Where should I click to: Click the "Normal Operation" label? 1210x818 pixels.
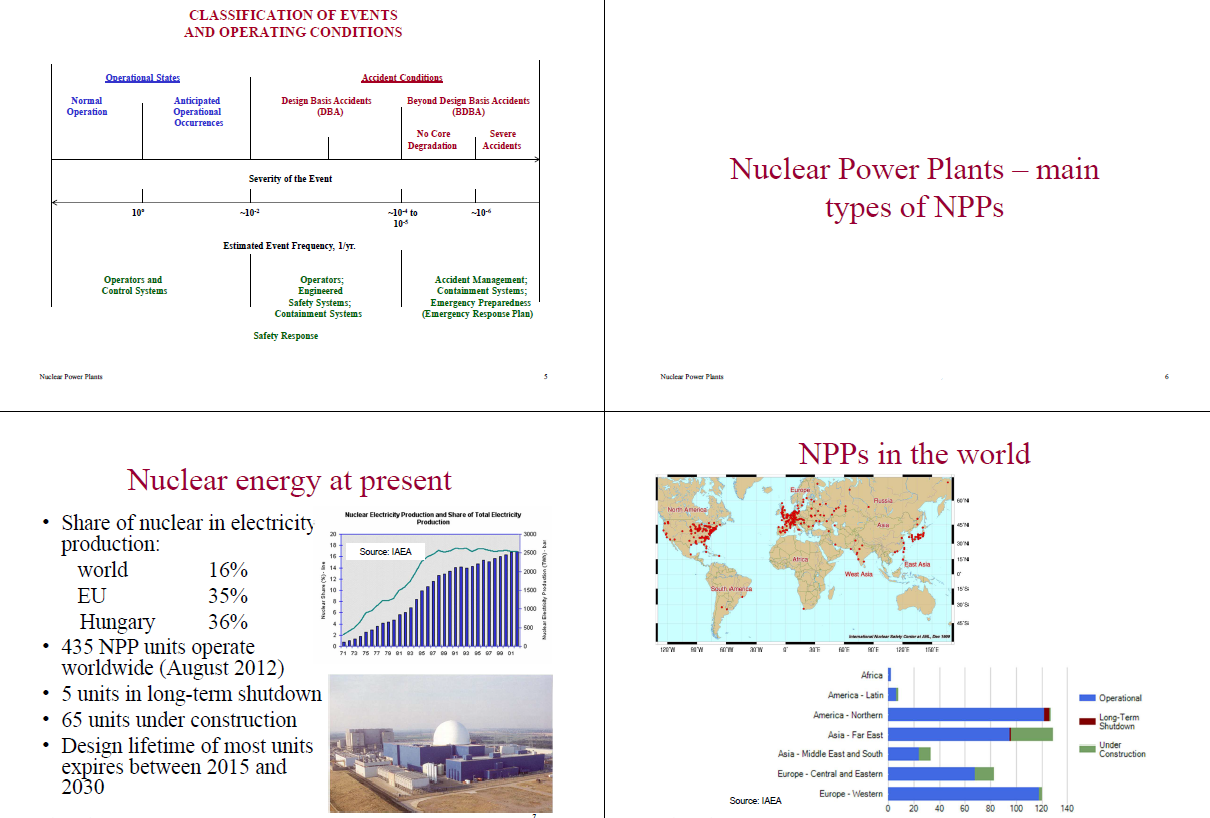pos(87,106)
